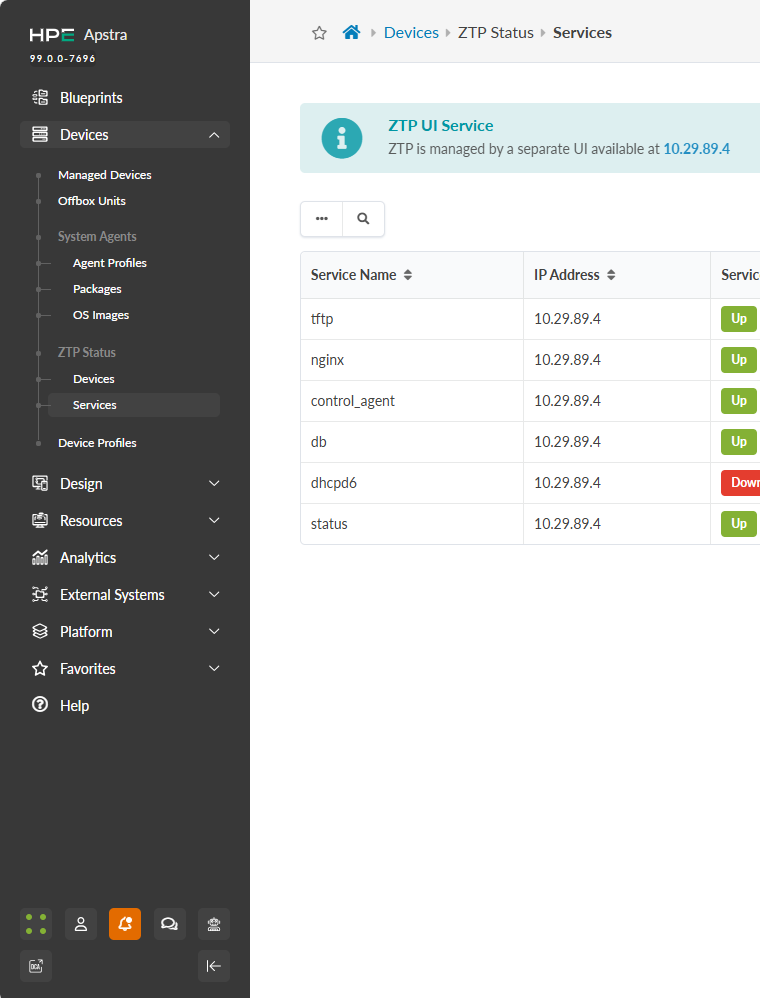Screen dimensions: 760x998
Task: Open the robot assistant icon
Action: click(x=214, y=924)
